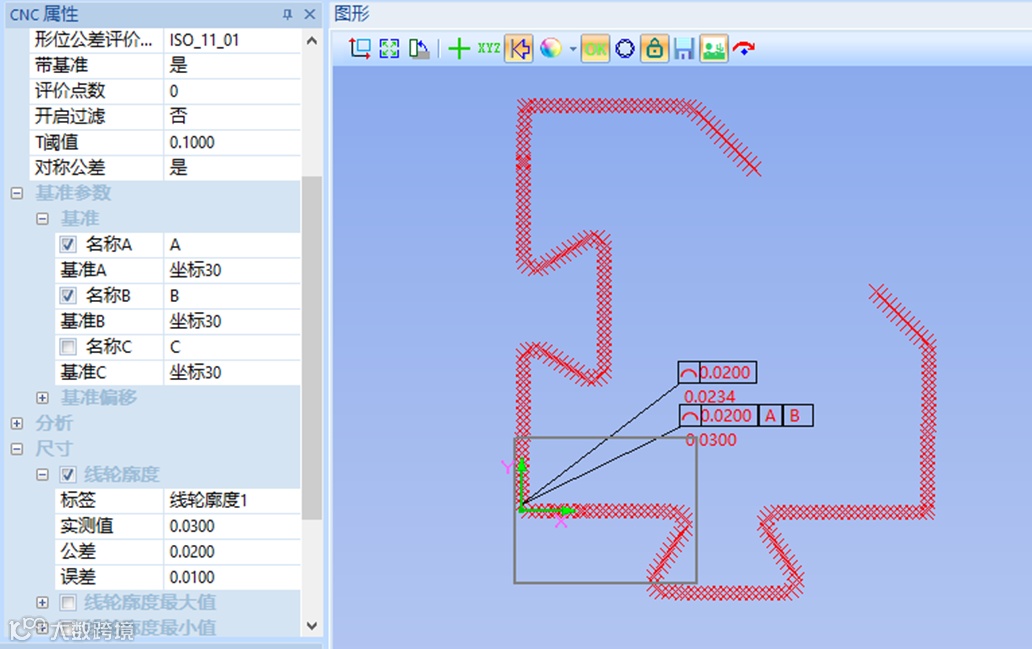Edit the 标签 value 线轮廓度1

pyautogui.click(x=232, y=500)
